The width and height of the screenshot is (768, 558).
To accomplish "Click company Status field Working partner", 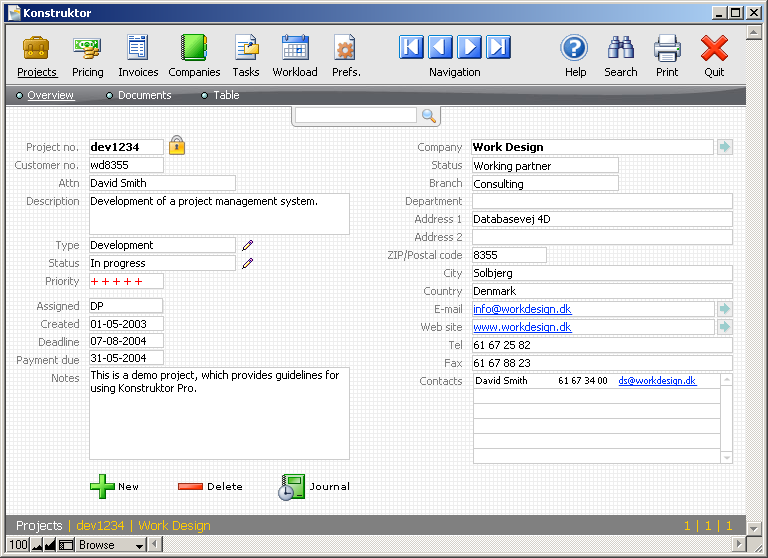I will [545, 166].
